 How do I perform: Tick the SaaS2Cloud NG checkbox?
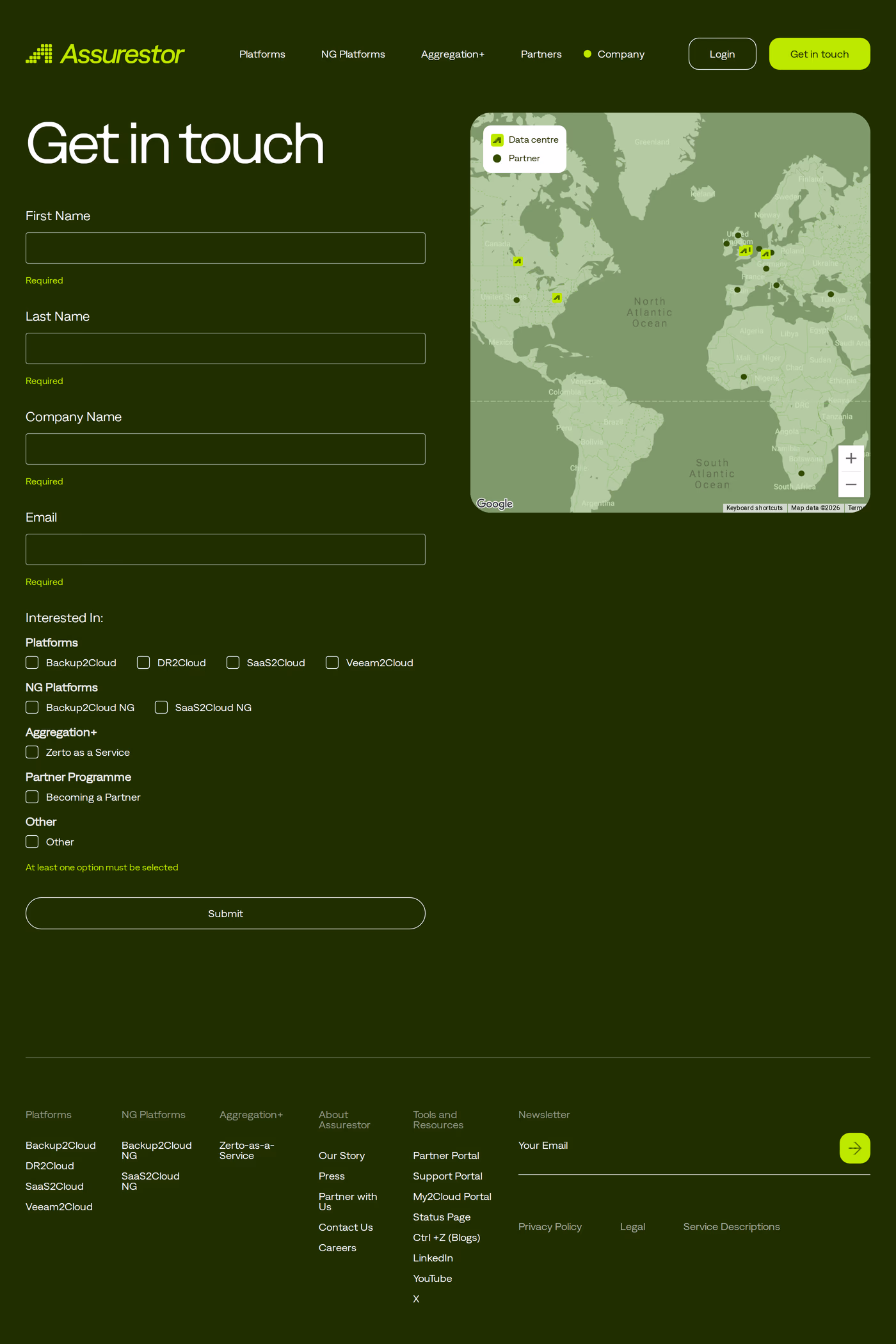pos(161,707)
